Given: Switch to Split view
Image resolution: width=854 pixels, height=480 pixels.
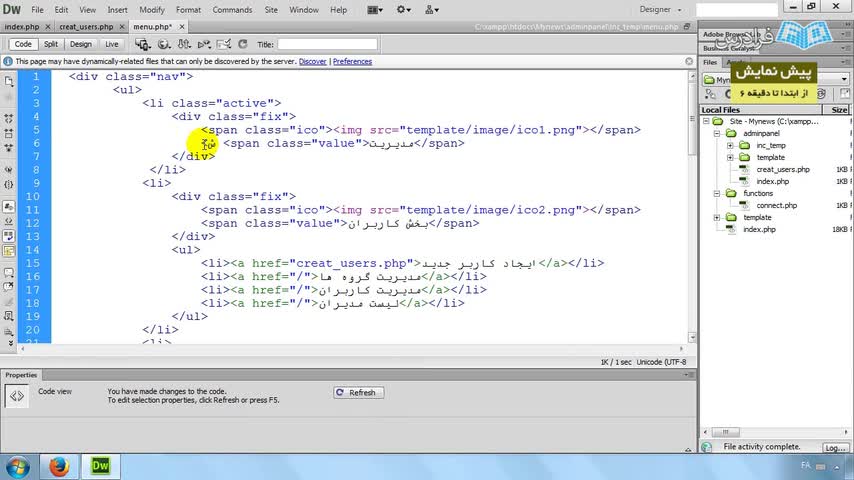Looking at the screenshot, I should click(x=51, y=44).
